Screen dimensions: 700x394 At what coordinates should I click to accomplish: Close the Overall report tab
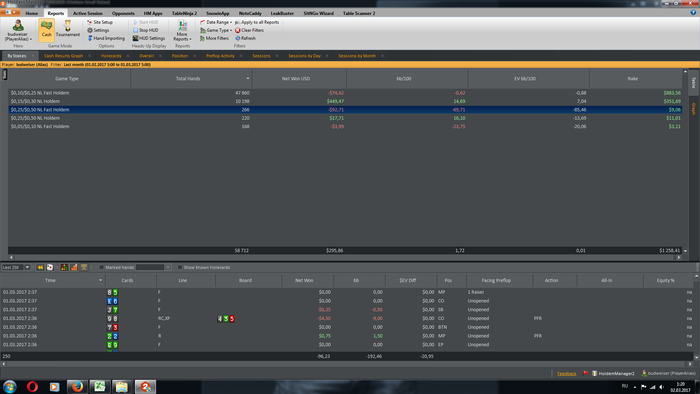pyautogui.click(x=160, y=56)
